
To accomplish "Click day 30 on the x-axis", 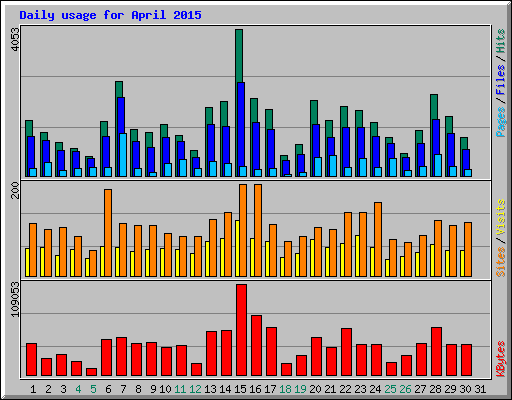I will 465,389.
